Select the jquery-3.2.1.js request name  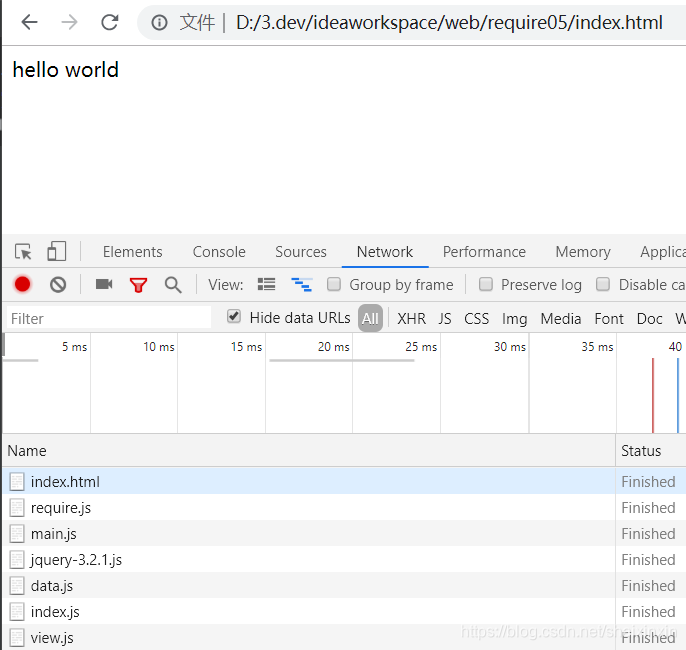pos(76,560)
